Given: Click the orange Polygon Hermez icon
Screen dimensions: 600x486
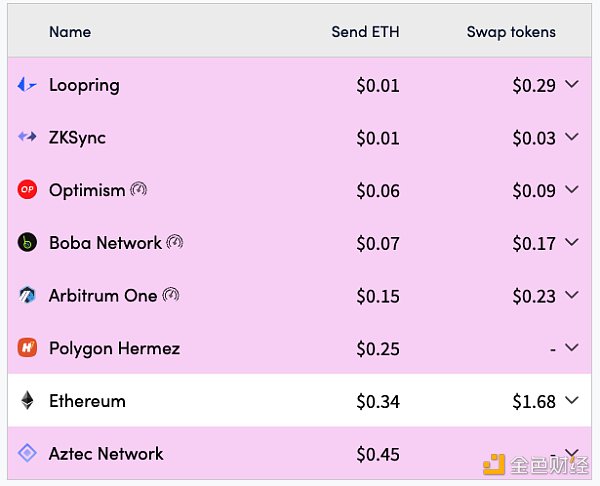Looking at the screenshot, I should point(27,348).
